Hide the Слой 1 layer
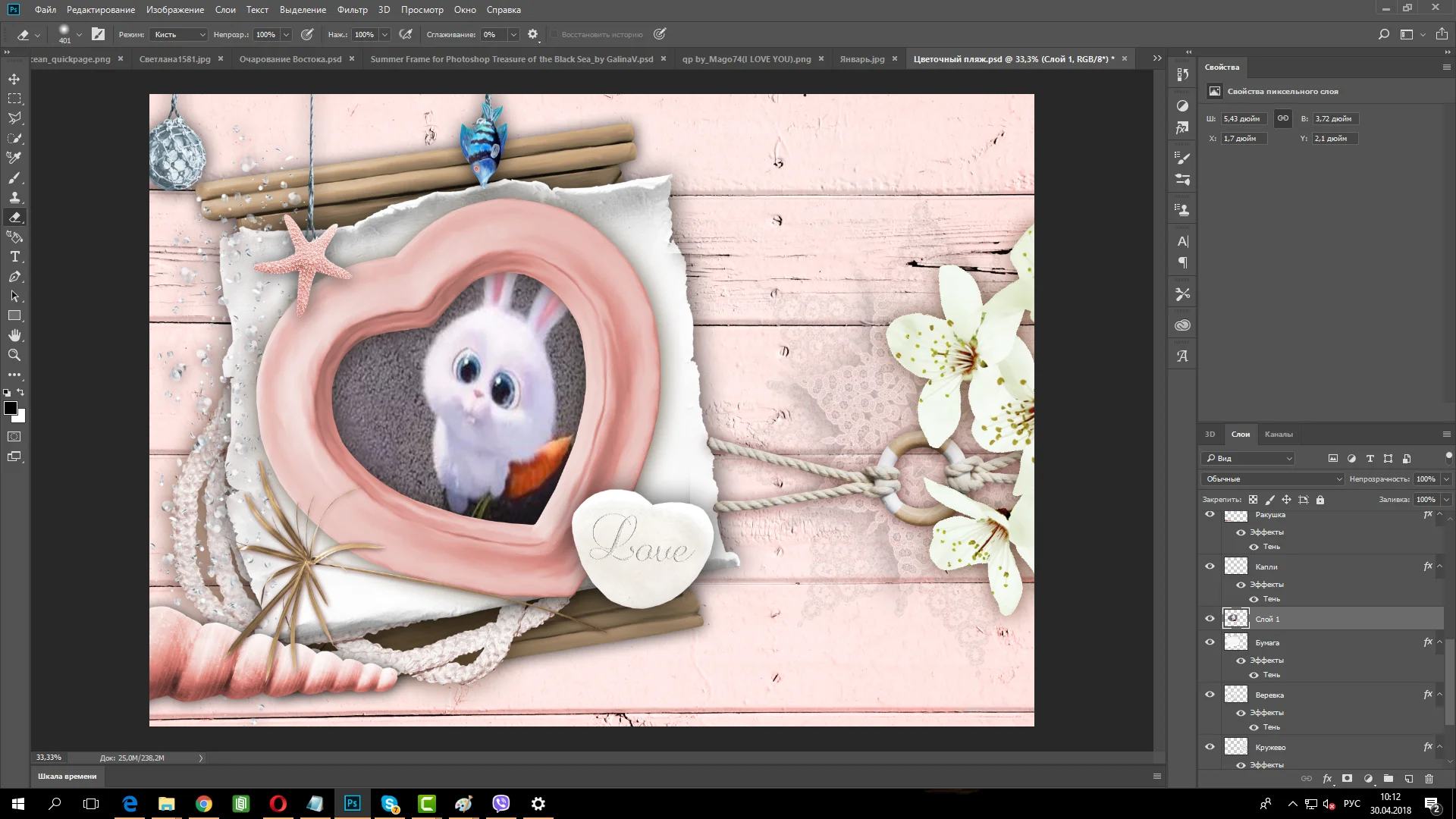 (x=1210, y=619)
